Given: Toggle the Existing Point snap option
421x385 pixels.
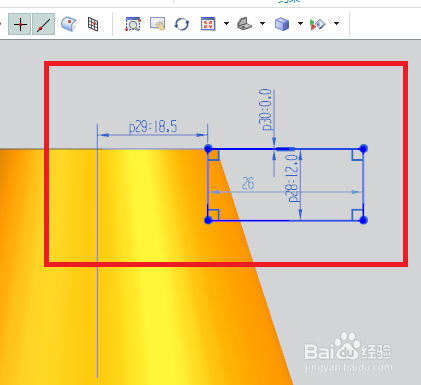Looking at the screenshot, I should 20,24.
